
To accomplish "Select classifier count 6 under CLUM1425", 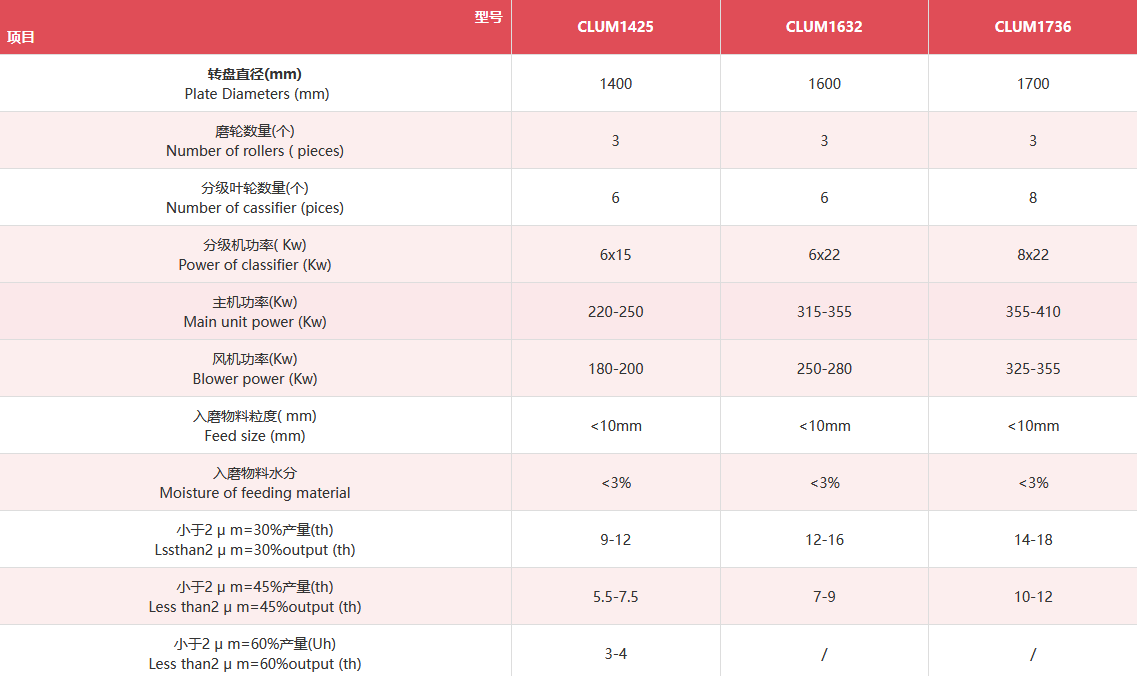I will point(616,198).
